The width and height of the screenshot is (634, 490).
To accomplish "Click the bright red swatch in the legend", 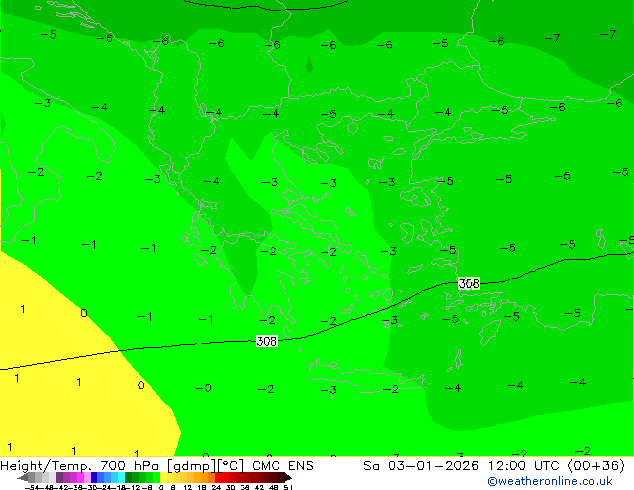I will click(218, 477).
